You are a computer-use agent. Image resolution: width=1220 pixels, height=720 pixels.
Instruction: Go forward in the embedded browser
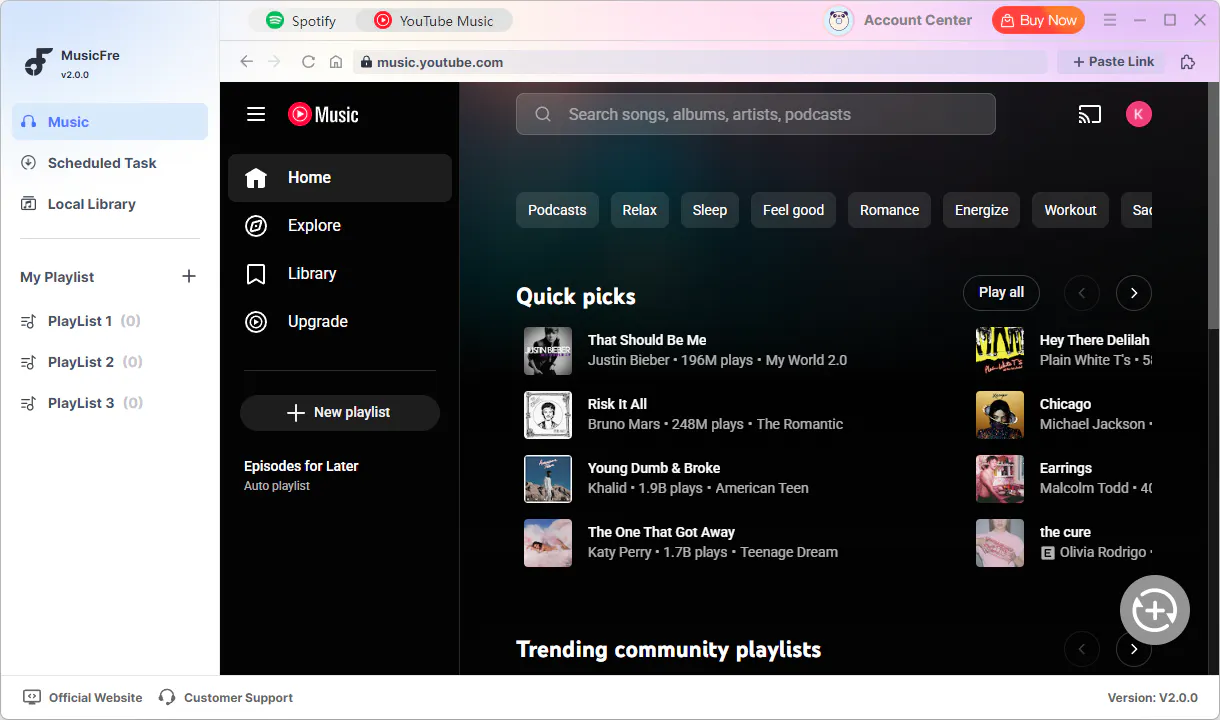point(275,62)
